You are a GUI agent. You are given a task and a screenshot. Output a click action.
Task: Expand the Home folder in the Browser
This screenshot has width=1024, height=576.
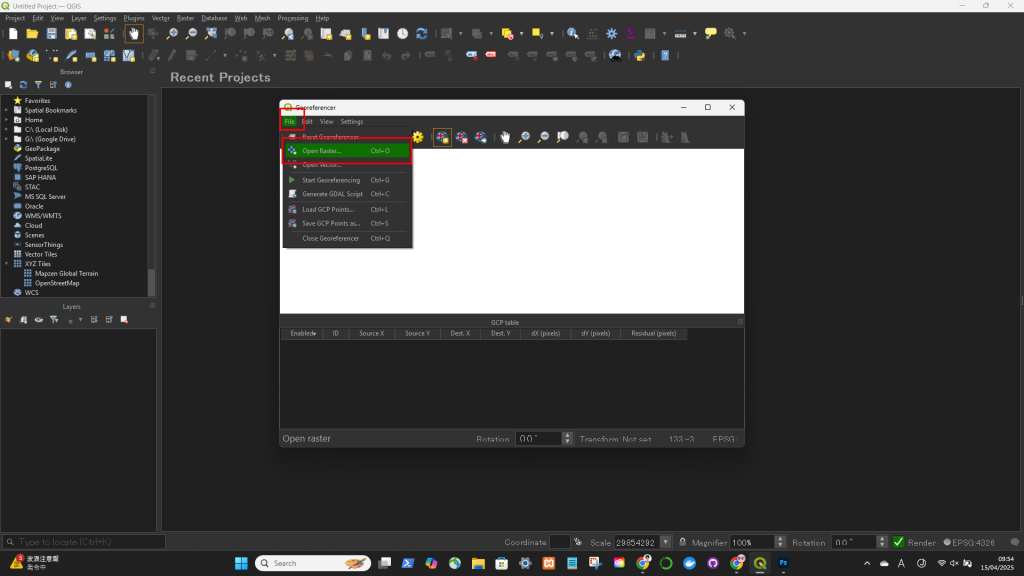click(x=7, y=120)
